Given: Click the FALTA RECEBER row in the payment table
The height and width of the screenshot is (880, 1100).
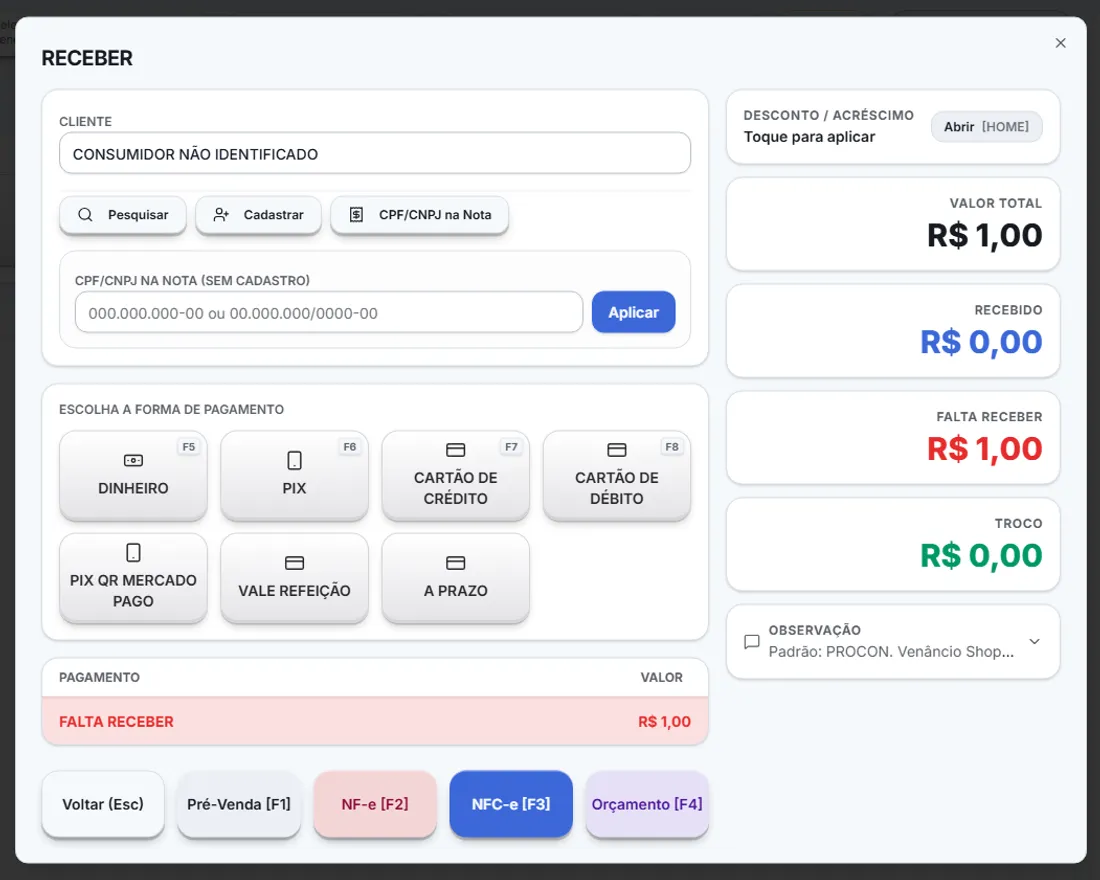Looking at the screenshot, I should pyautogui.click(x=375, y=721).
